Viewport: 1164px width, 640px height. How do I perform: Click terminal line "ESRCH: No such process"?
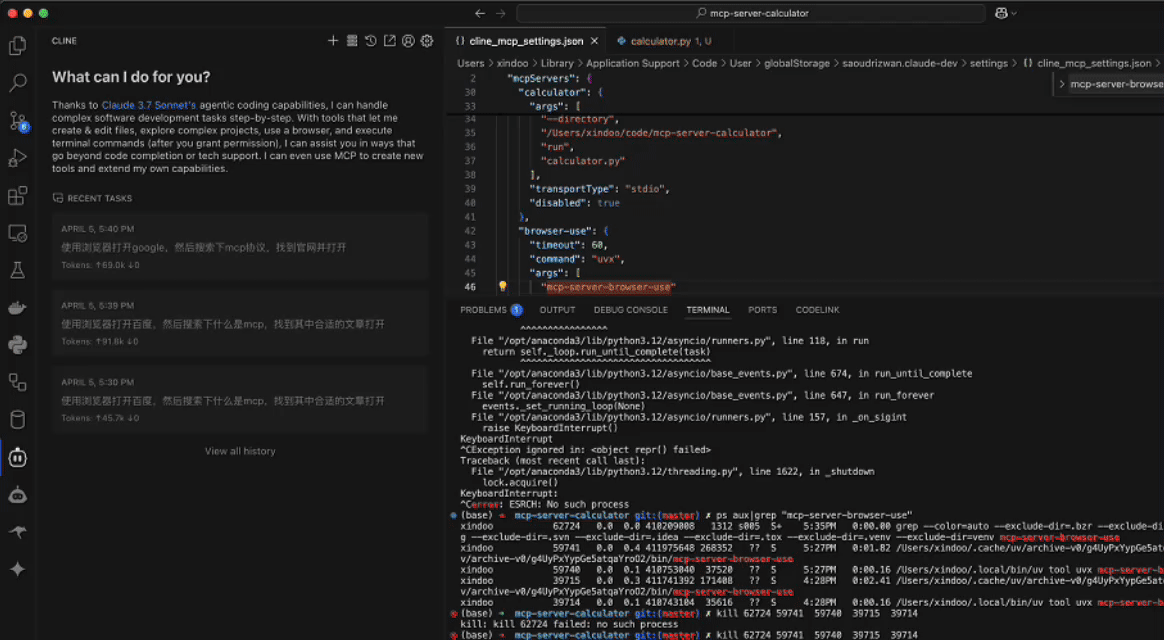pyautogui.click(x=544, y=504)
